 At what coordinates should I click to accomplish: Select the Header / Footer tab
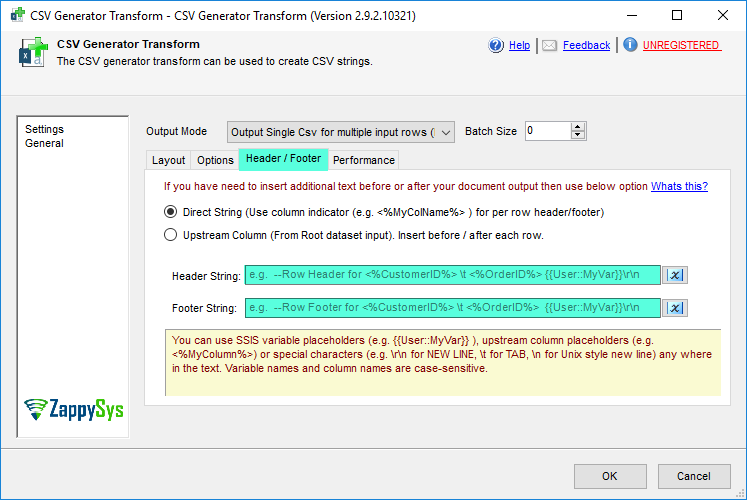[283, 159]
